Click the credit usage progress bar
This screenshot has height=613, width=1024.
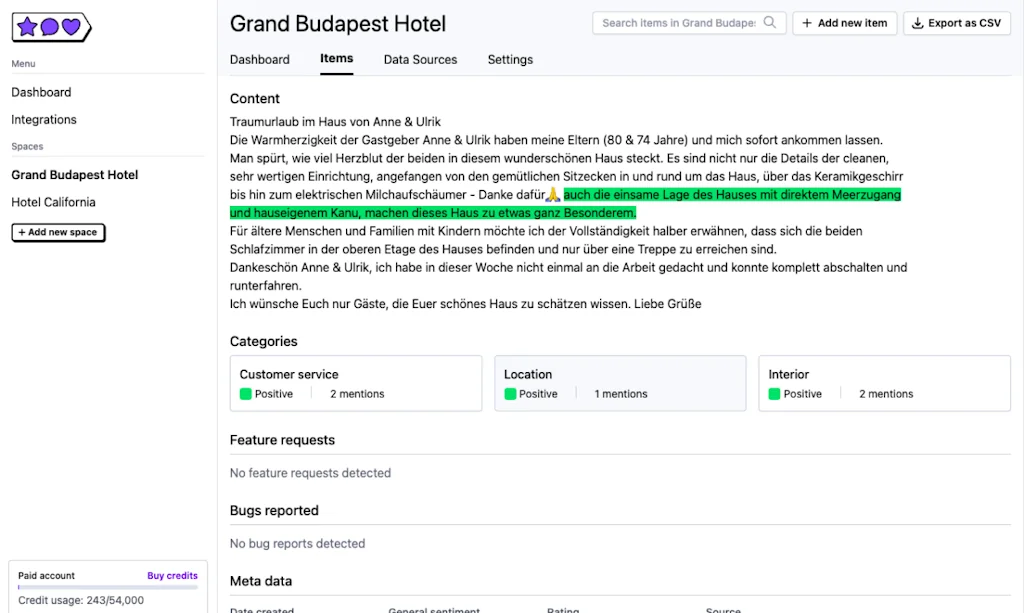107,589
